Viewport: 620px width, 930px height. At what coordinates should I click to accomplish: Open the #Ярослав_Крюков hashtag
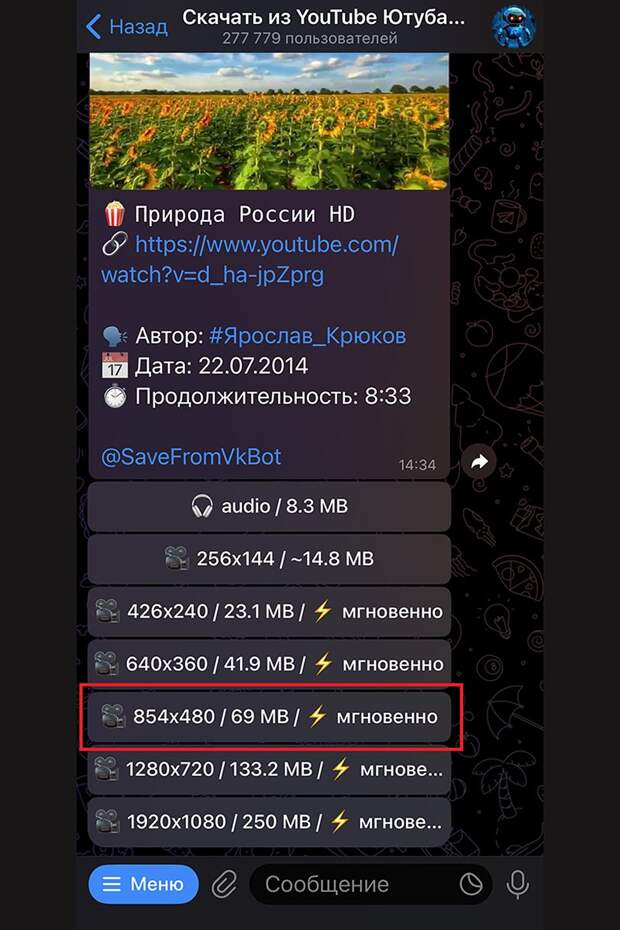307,336
